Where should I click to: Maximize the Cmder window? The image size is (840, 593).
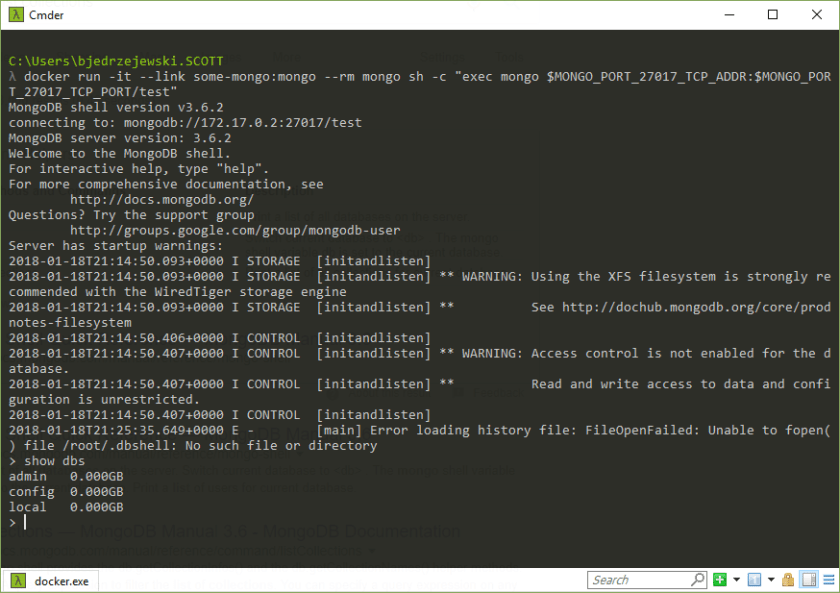coord(772,15)
